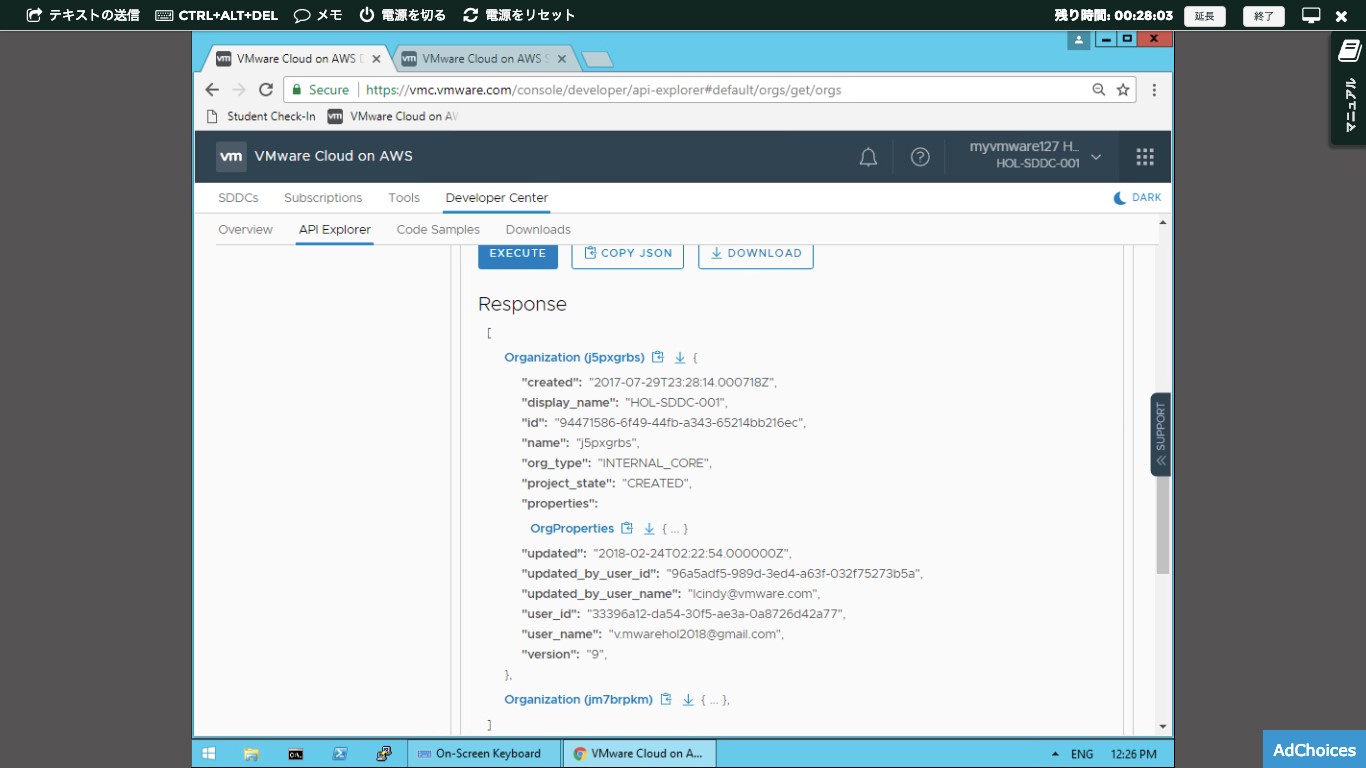Click the DOWNLOAD button
The width and height of the screenshot is (1366, 768).
point(756,254)
